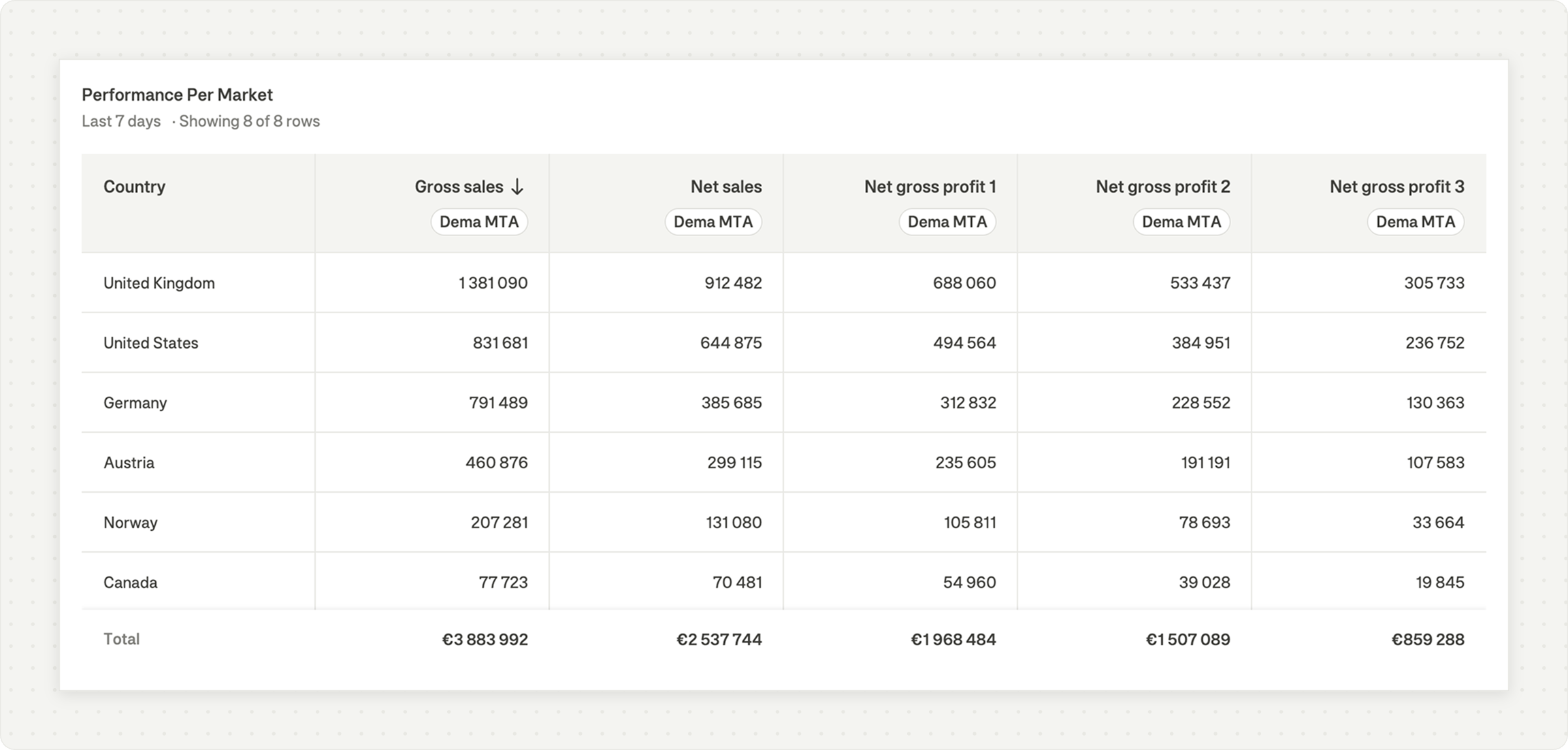The height and width of the screenshot is (750, 1568).
Task: Click the Net gross profit 1 header
Action: [930, 187]
